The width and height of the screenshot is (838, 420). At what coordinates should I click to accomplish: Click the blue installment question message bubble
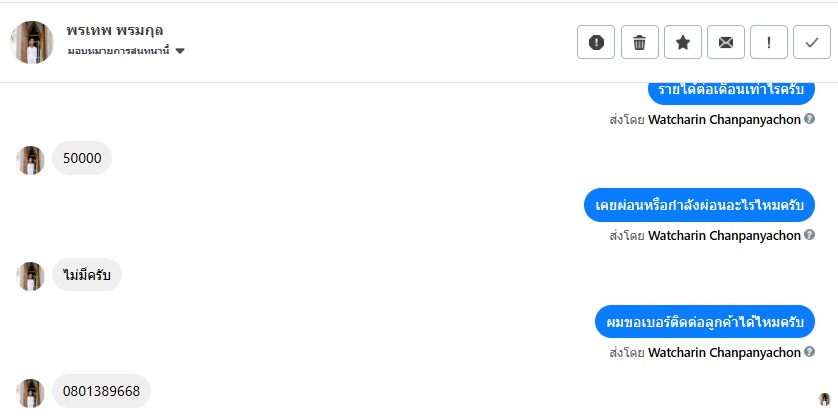click(699, 205)
